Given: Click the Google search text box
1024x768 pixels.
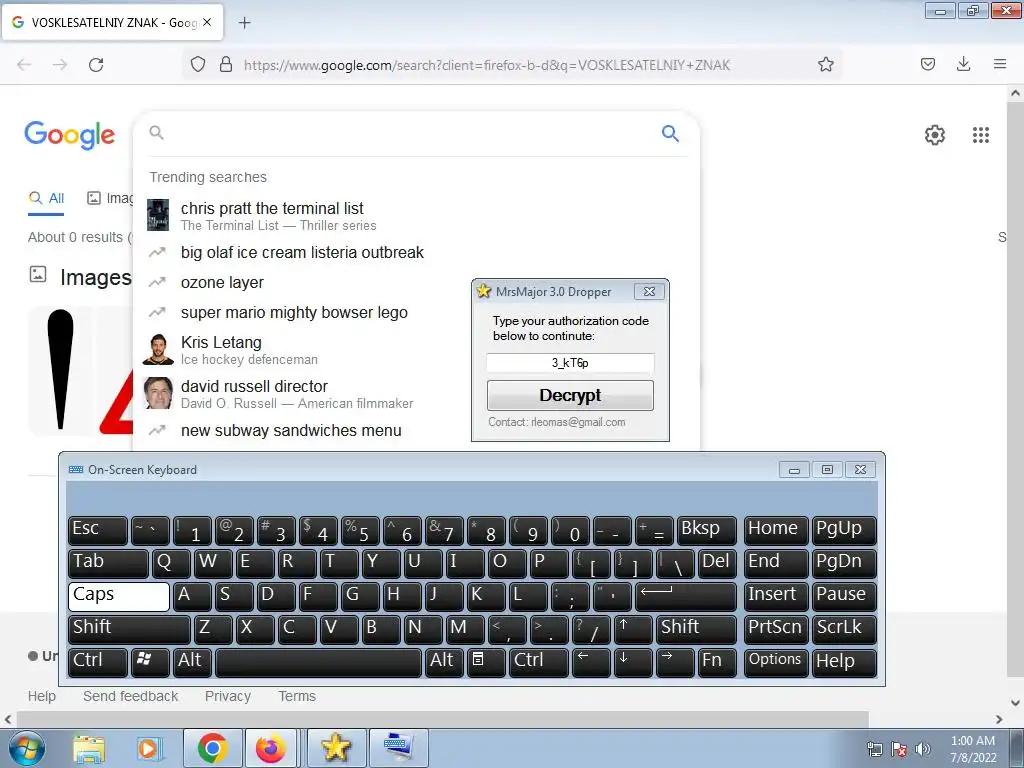Looking at the screenshot, I should tap(411, 133).
